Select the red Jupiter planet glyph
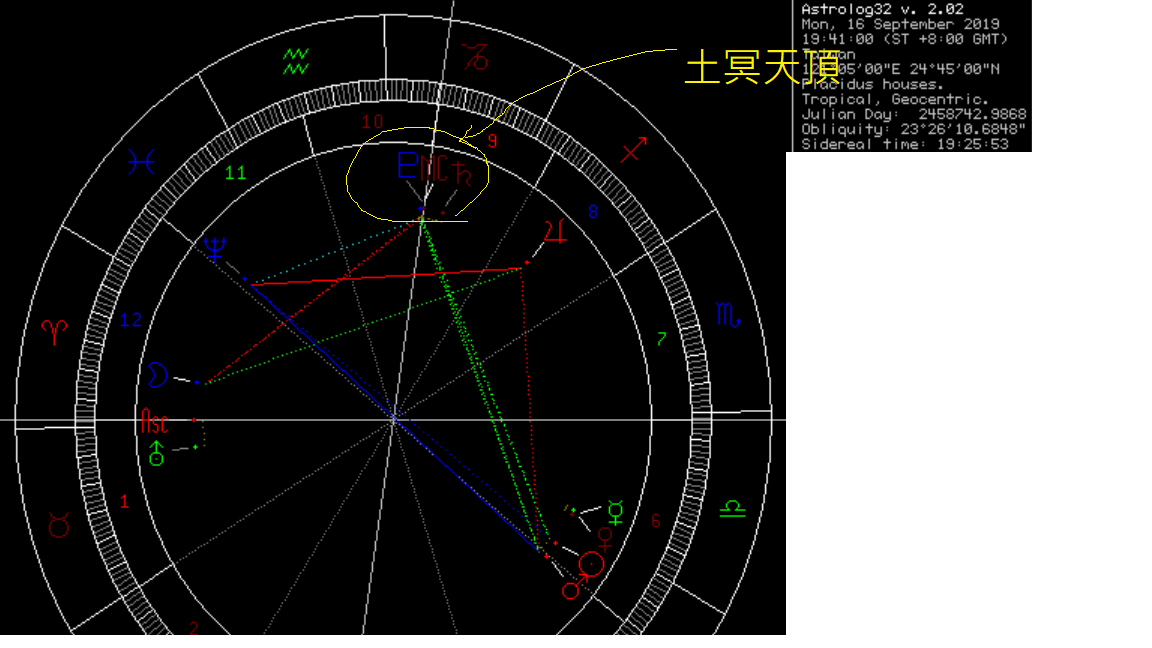Screen dimensions: 1152x648 (555, 231)
